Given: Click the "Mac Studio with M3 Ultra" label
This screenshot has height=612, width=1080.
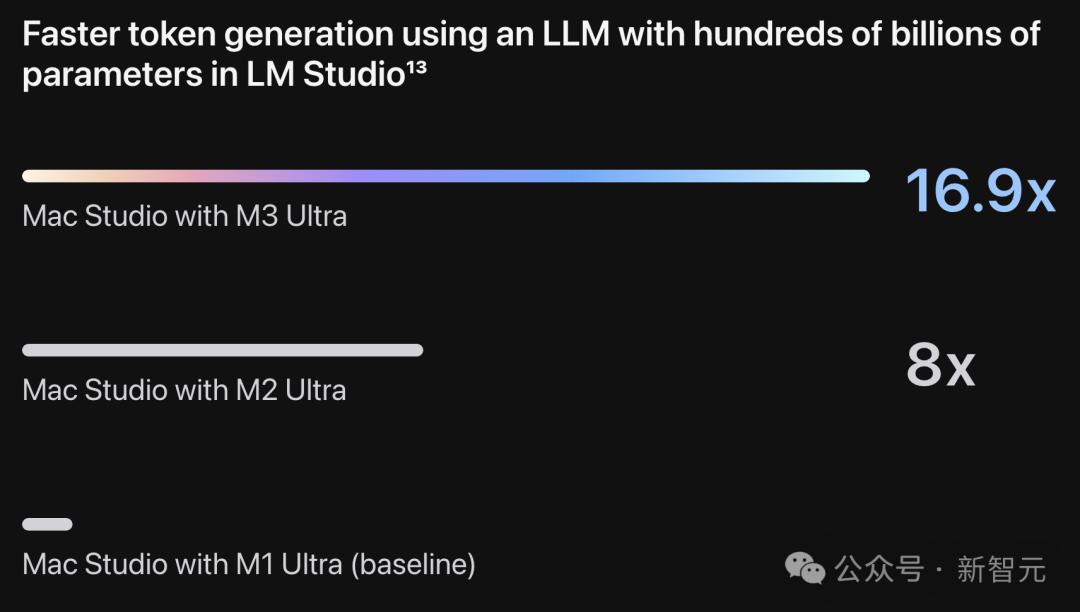Looking at the screenshot, I should (184, 216).
